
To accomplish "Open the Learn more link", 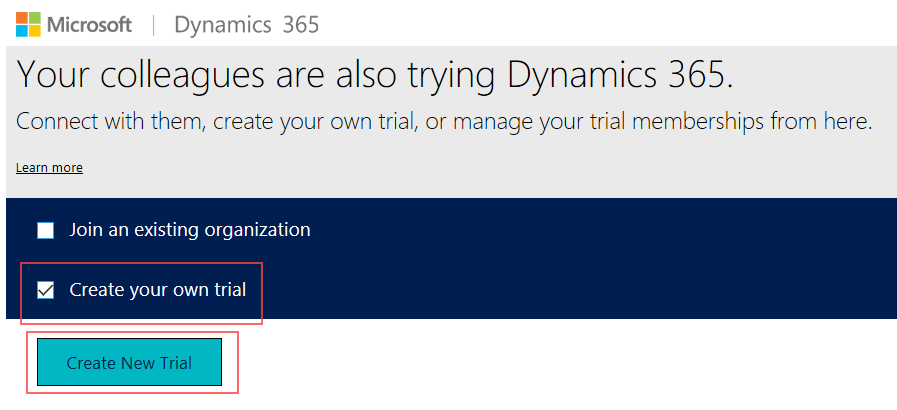I will (x=49, y=168).
